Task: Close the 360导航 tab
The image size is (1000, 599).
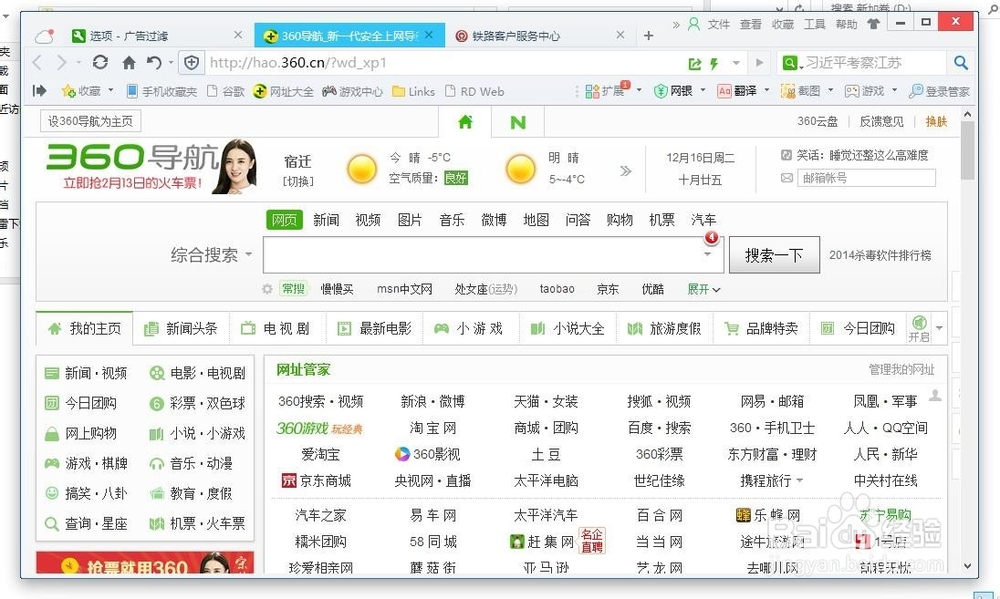Action: pos(429,35)
